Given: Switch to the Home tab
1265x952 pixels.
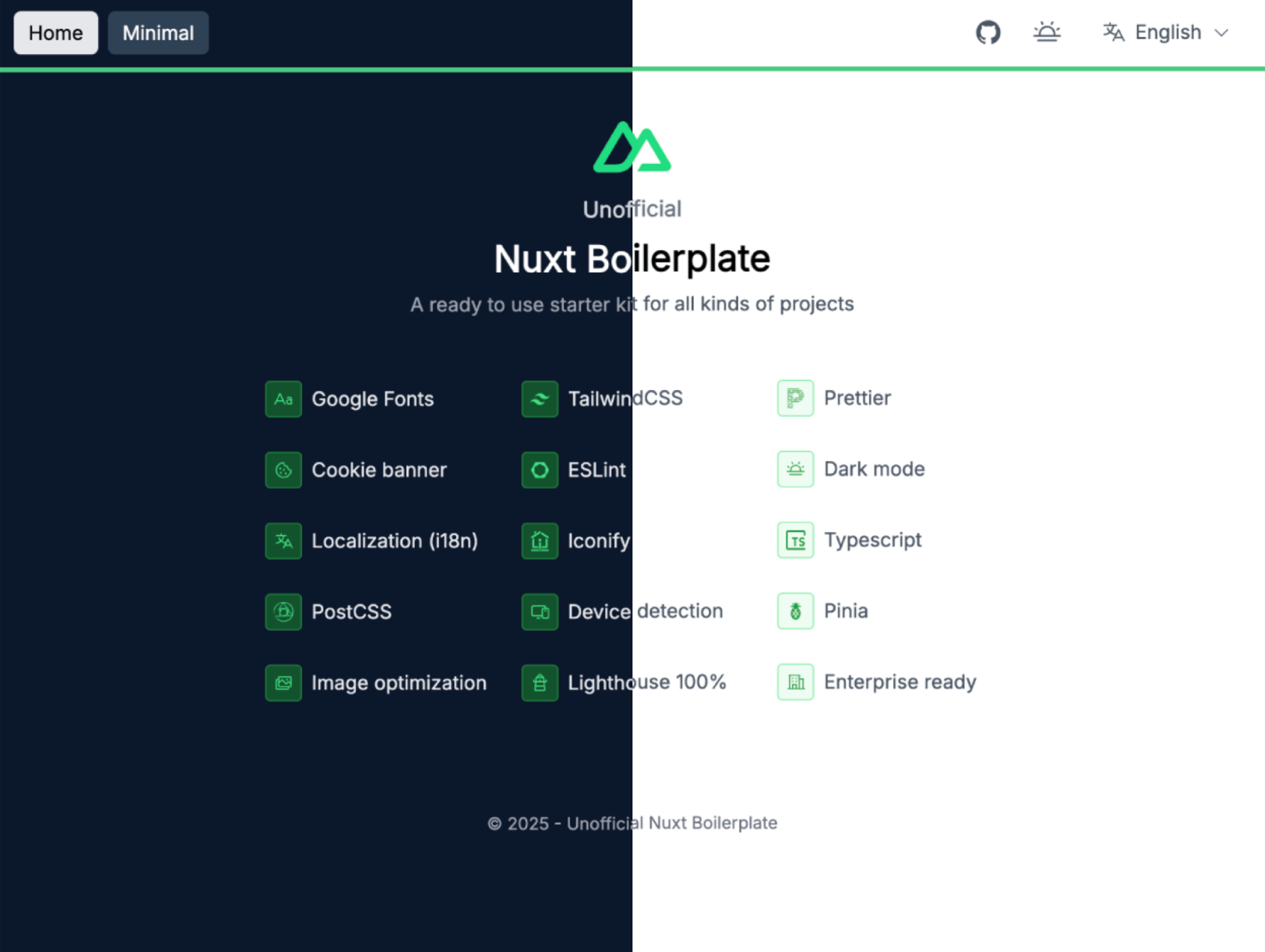Looking at the screenshot, I should (x=56, y=33).
